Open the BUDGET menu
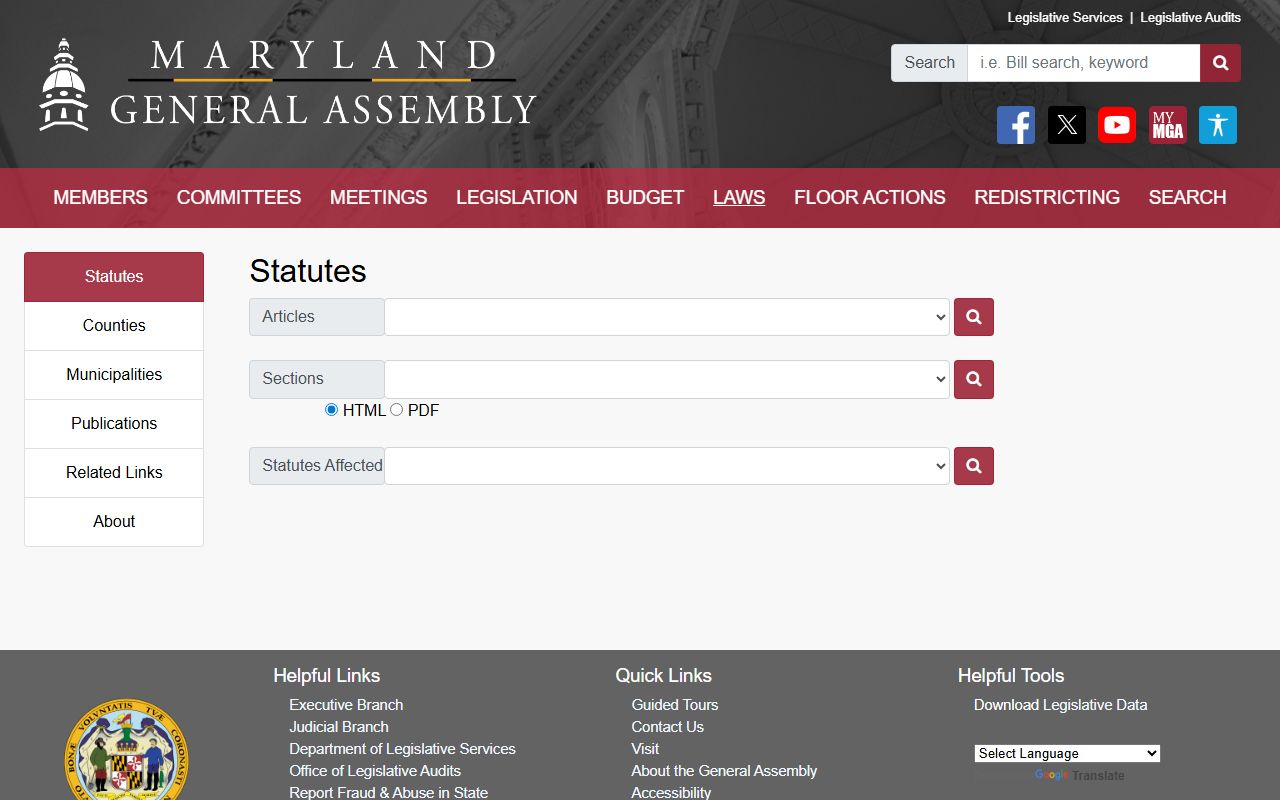This screenshot has height=800, width=1280. click(x=645, y=197)
